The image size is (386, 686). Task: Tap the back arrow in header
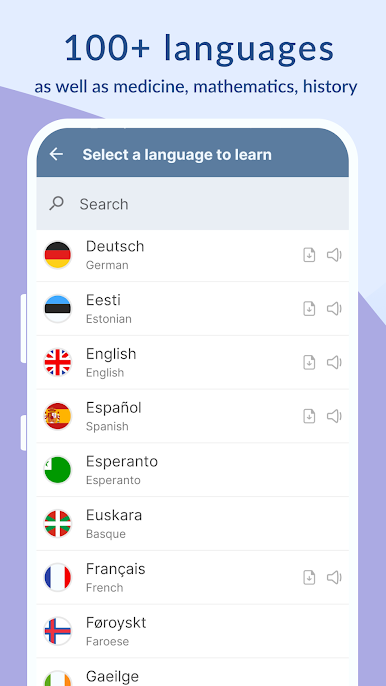pyautogui.click(x=56, y=154)
